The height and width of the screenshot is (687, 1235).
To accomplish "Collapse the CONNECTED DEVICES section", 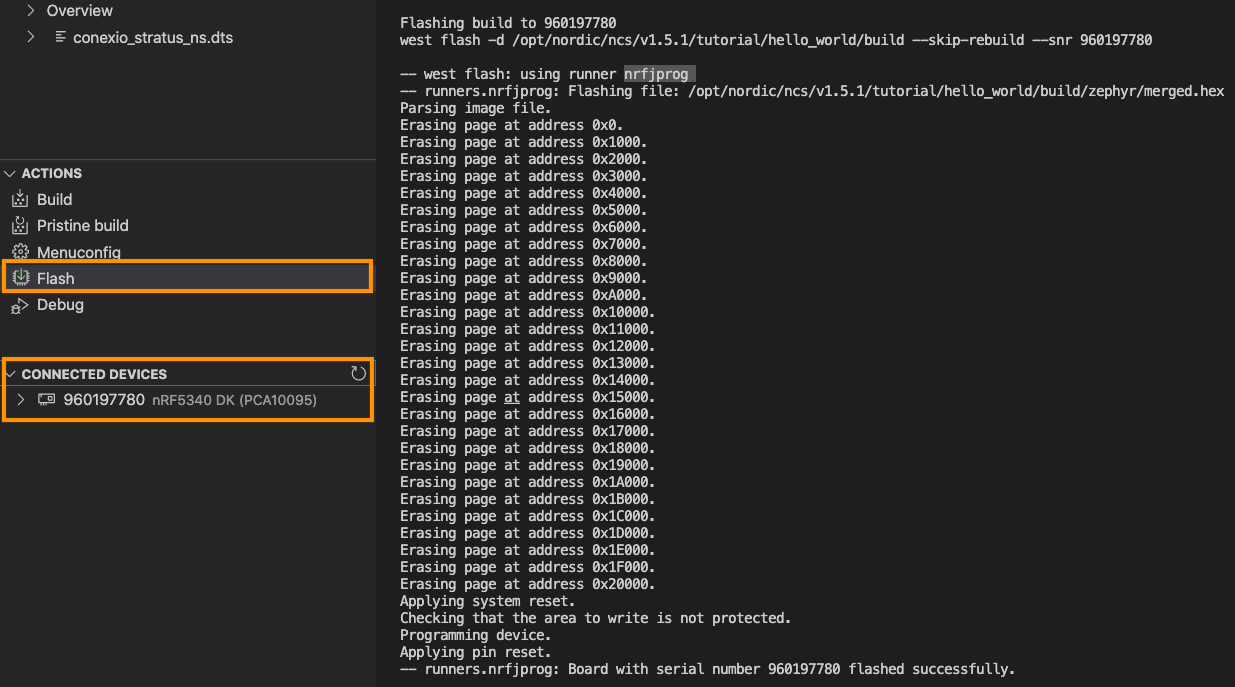I will click(11, 374).
